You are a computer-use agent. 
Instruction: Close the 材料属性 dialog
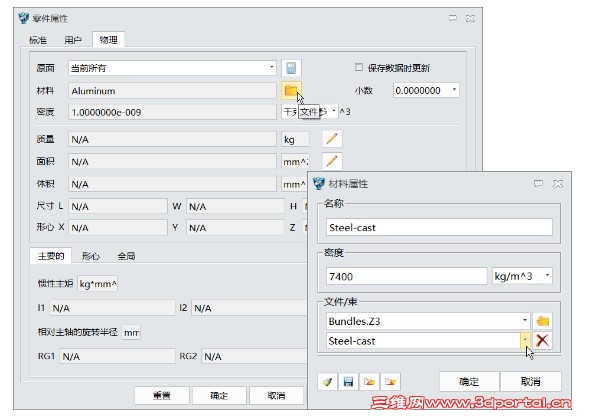[x=558, y=184]
